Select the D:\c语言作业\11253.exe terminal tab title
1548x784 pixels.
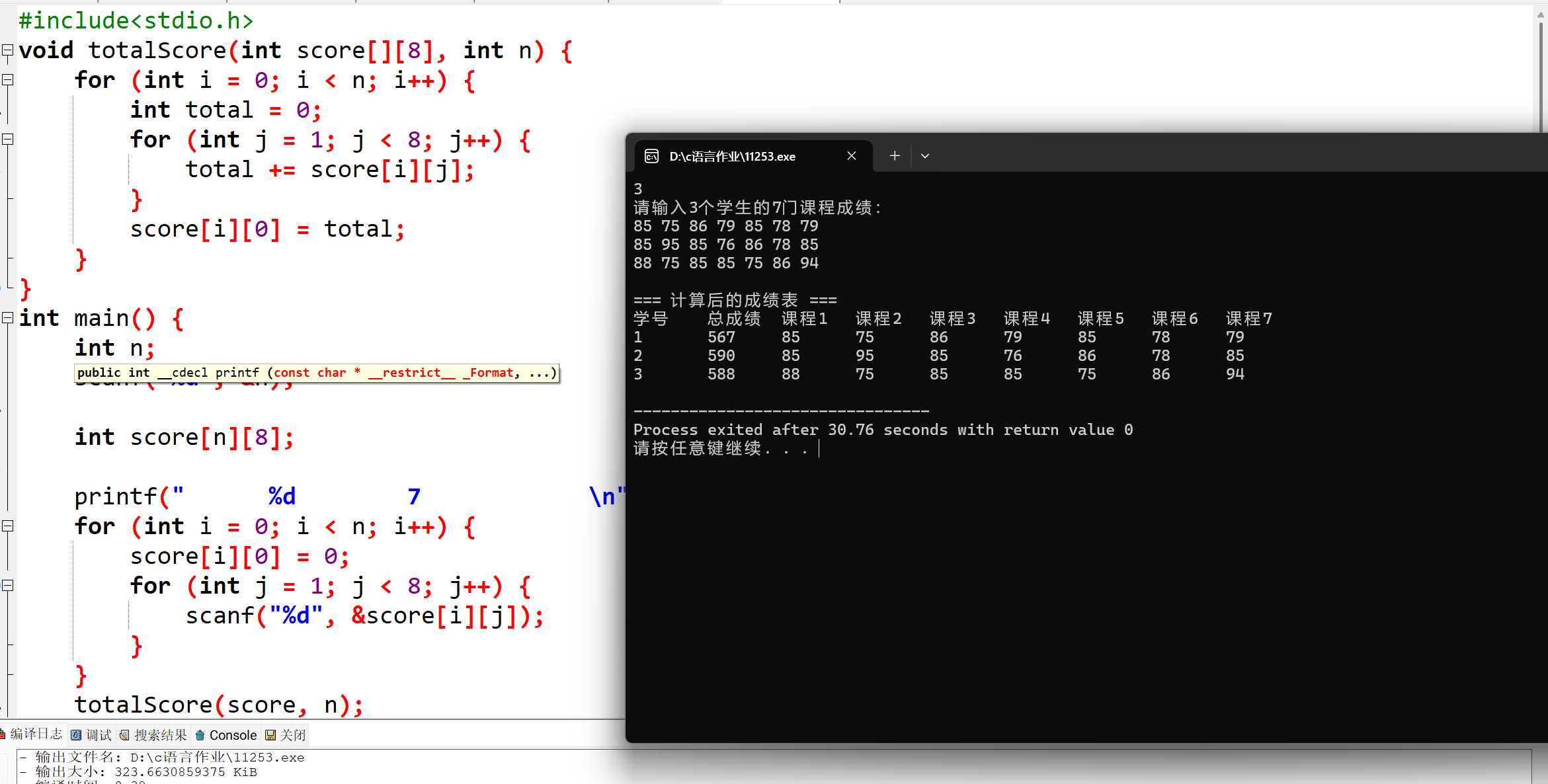pyautogui.click(x=732, y=157)
